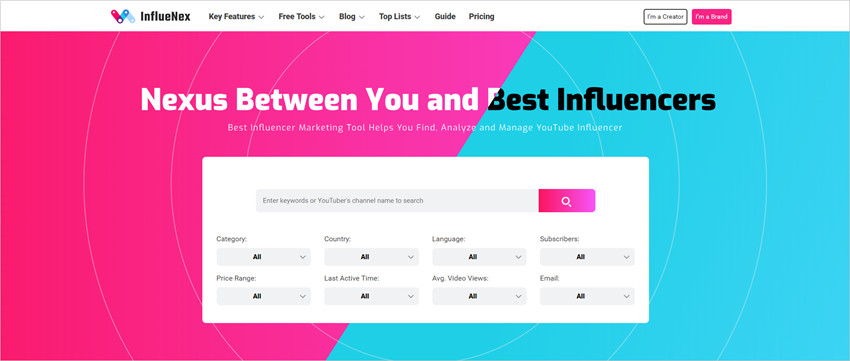Expand the Last Active Time dropdown
This screenshot has width=850, height=361.
[371, 296]
